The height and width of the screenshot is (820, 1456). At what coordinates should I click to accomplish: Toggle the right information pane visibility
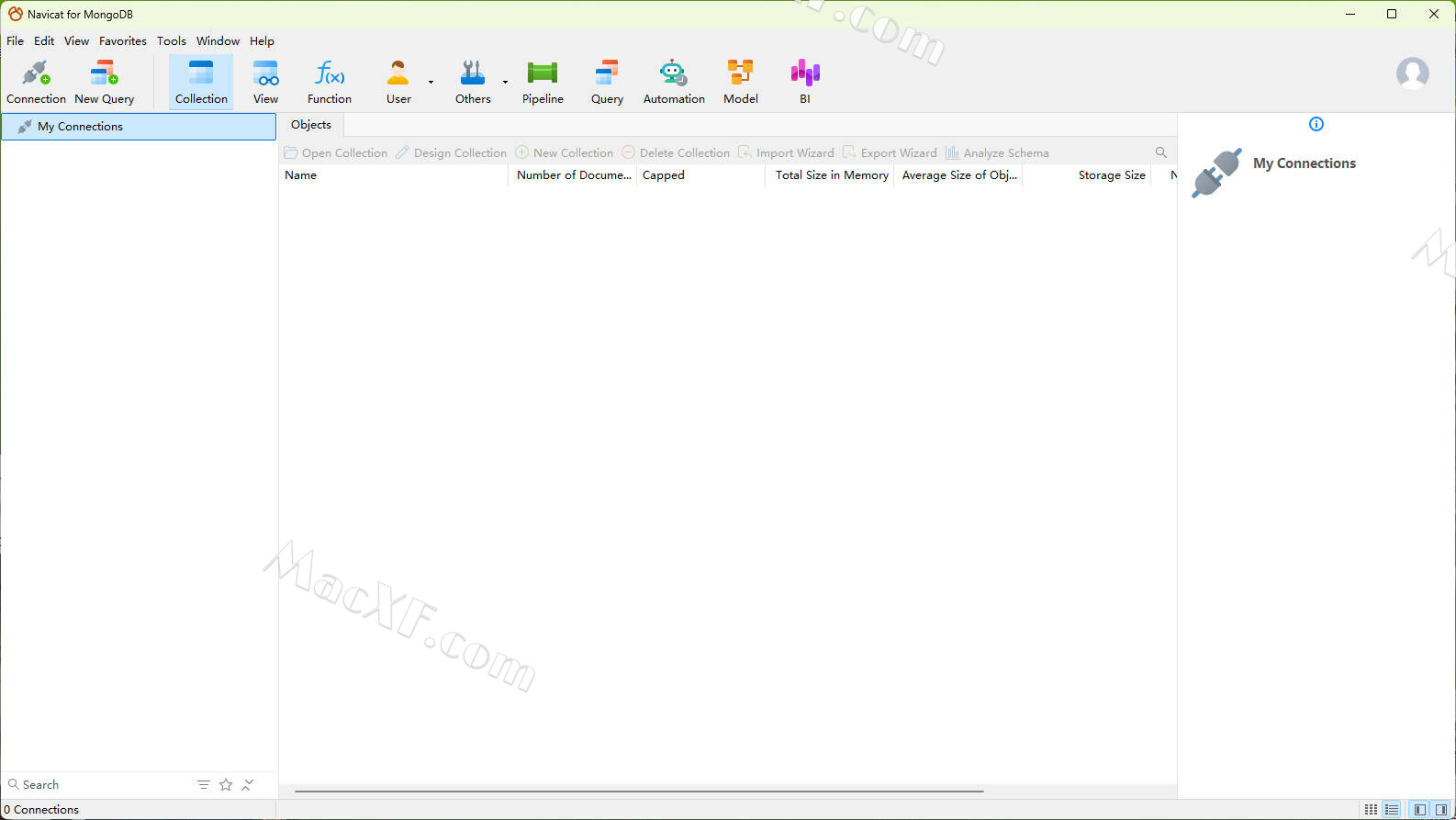coord(1441,810)
